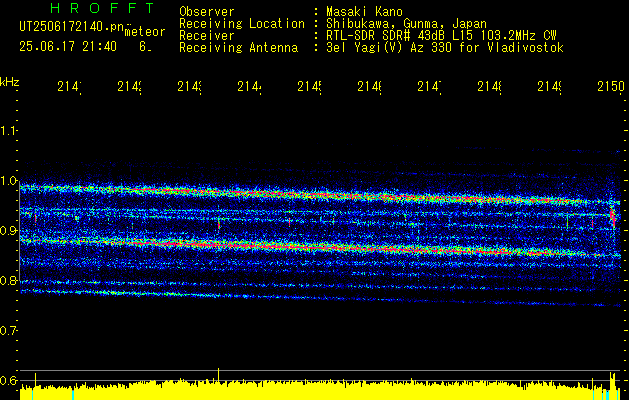Click observer name Masaki Kano
The height and width of the screenshot is (400, 629).
[x=364, y=11]
